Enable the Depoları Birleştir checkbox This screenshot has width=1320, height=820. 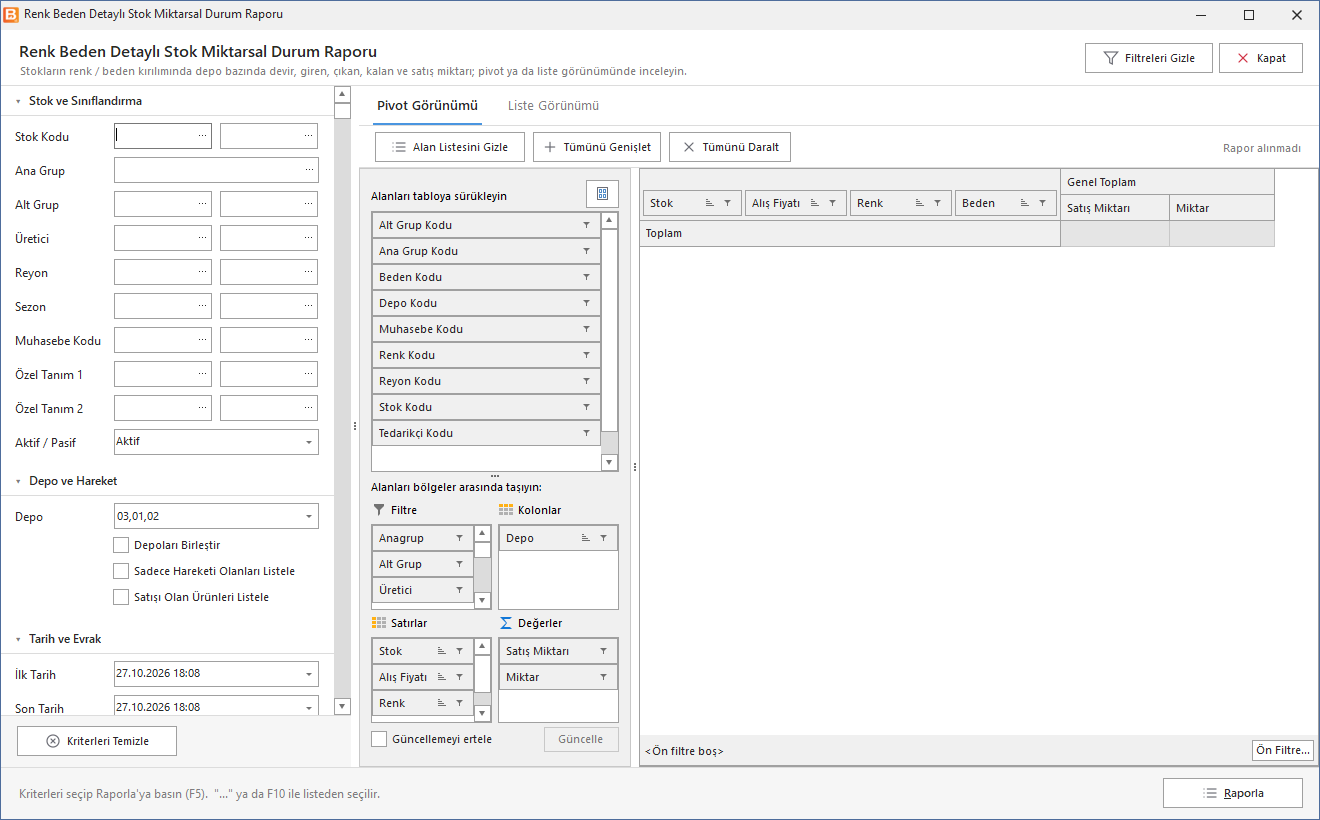tap(121, 545)
